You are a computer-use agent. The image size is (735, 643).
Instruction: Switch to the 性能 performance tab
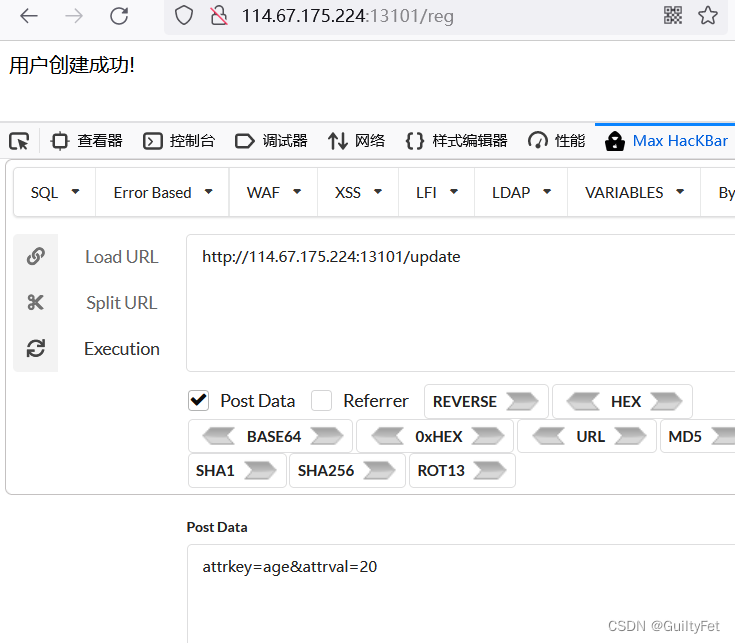click(x=557, y=141)
